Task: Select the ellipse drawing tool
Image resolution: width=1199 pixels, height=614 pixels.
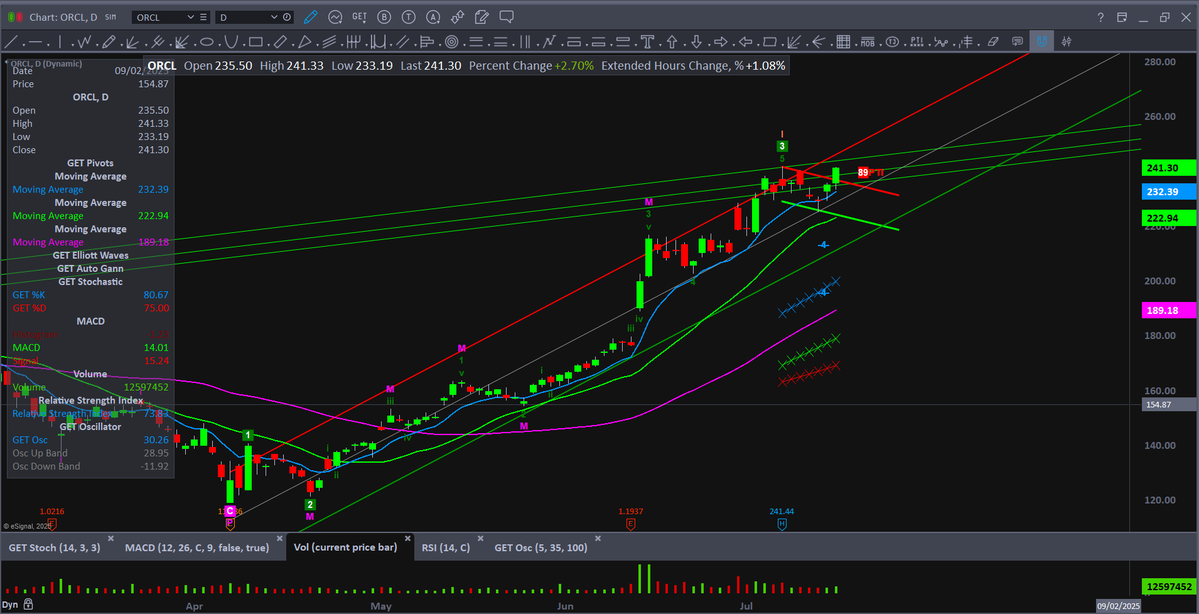Action: (206, 41)
